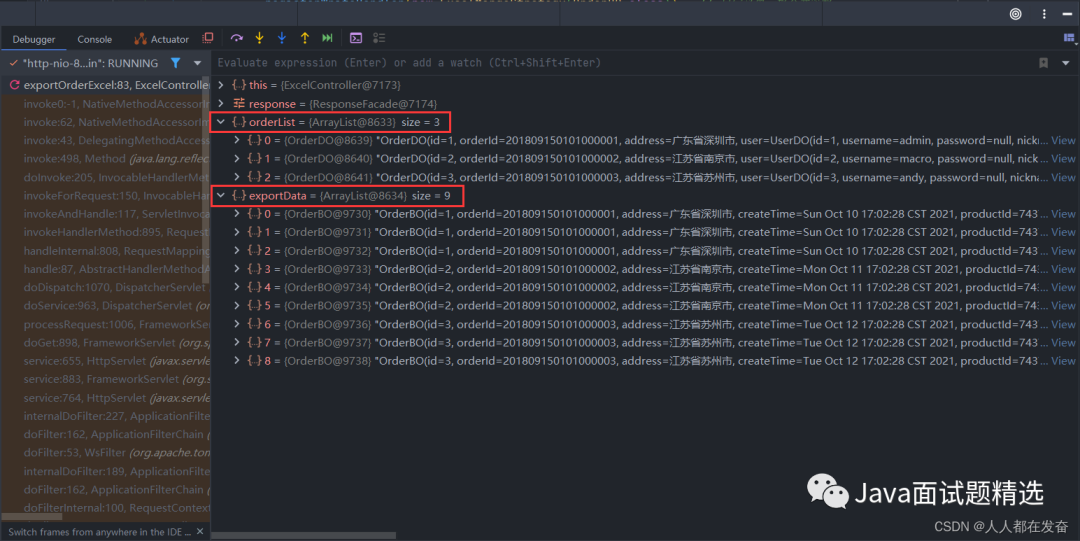Click the Evaluate expression input field
The width and height of the screenshot is (1080, 541).
pyautogui.click(x=600, y=62)
